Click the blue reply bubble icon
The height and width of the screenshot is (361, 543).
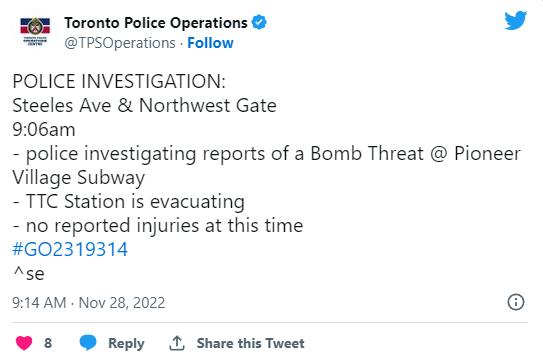pos(88,343)
